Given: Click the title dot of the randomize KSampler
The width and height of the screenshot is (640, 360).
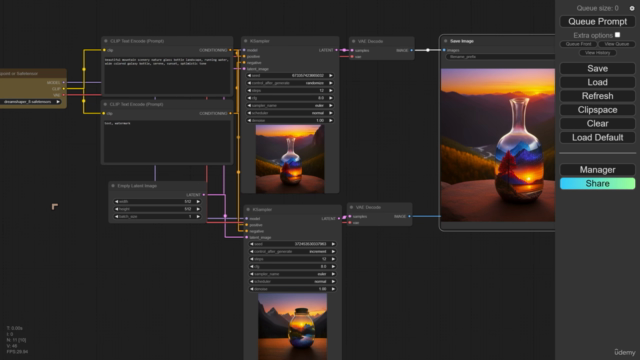Looking at the screenshot, I should pos(245,41).
